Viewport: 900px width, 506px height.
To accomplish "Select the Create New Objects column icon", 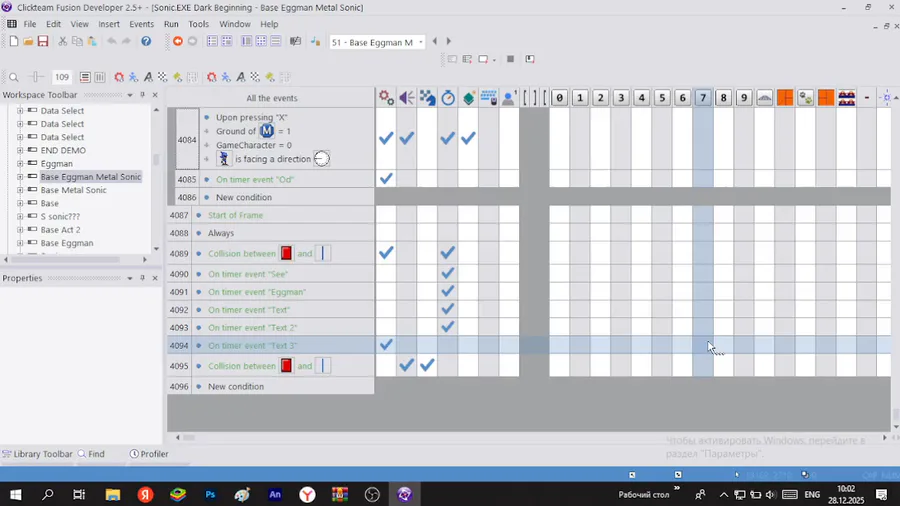I will (x=468, y=98).
